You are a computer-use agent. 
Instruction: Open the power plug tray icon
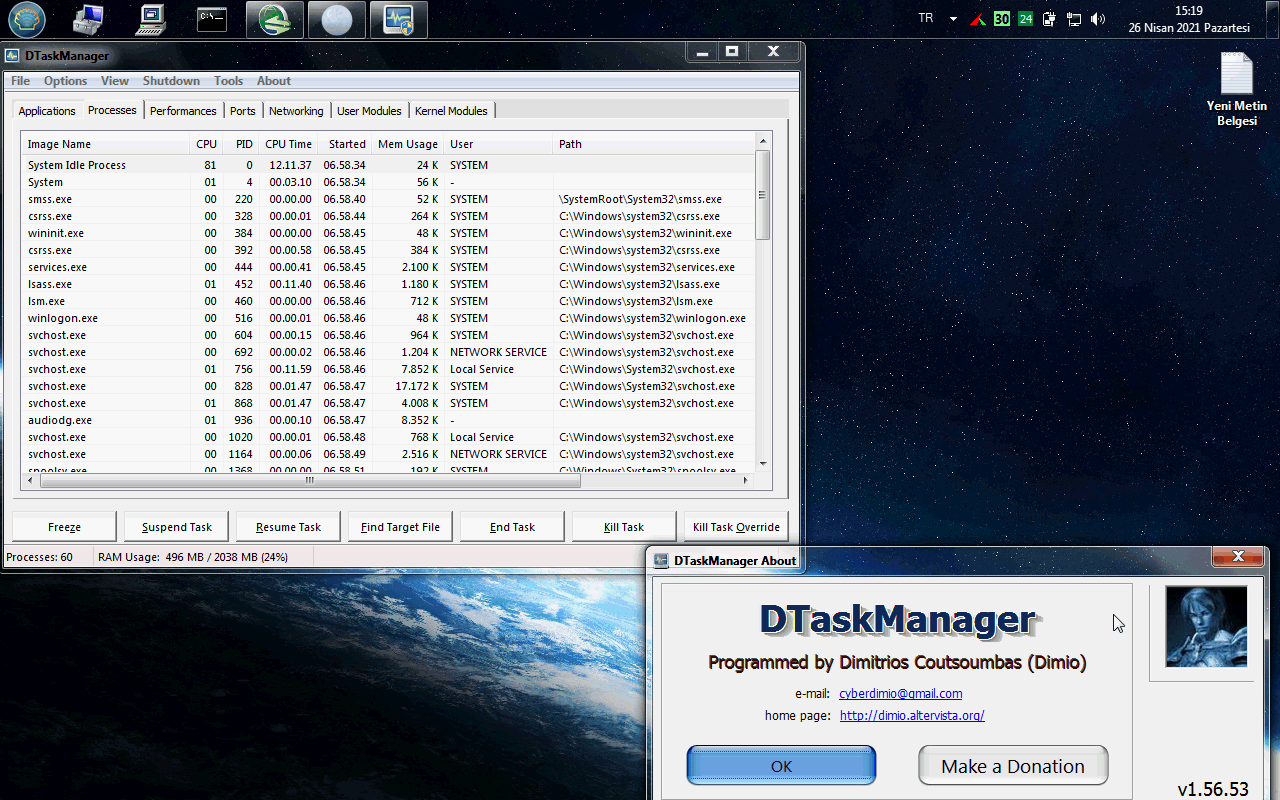[x=1049, y=19]
